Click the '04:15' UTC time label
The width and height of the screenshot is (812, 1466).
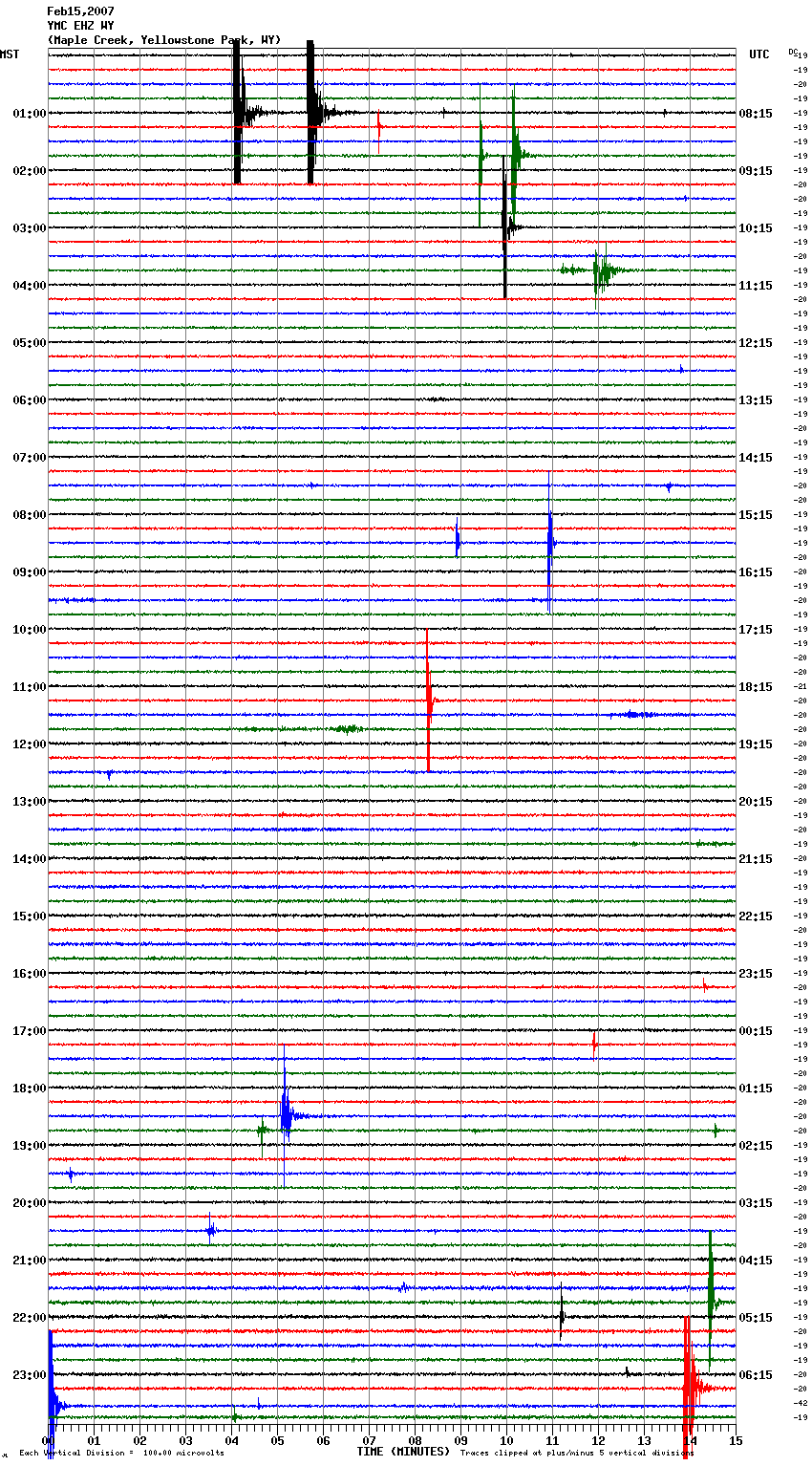(x=756, y=1261)
